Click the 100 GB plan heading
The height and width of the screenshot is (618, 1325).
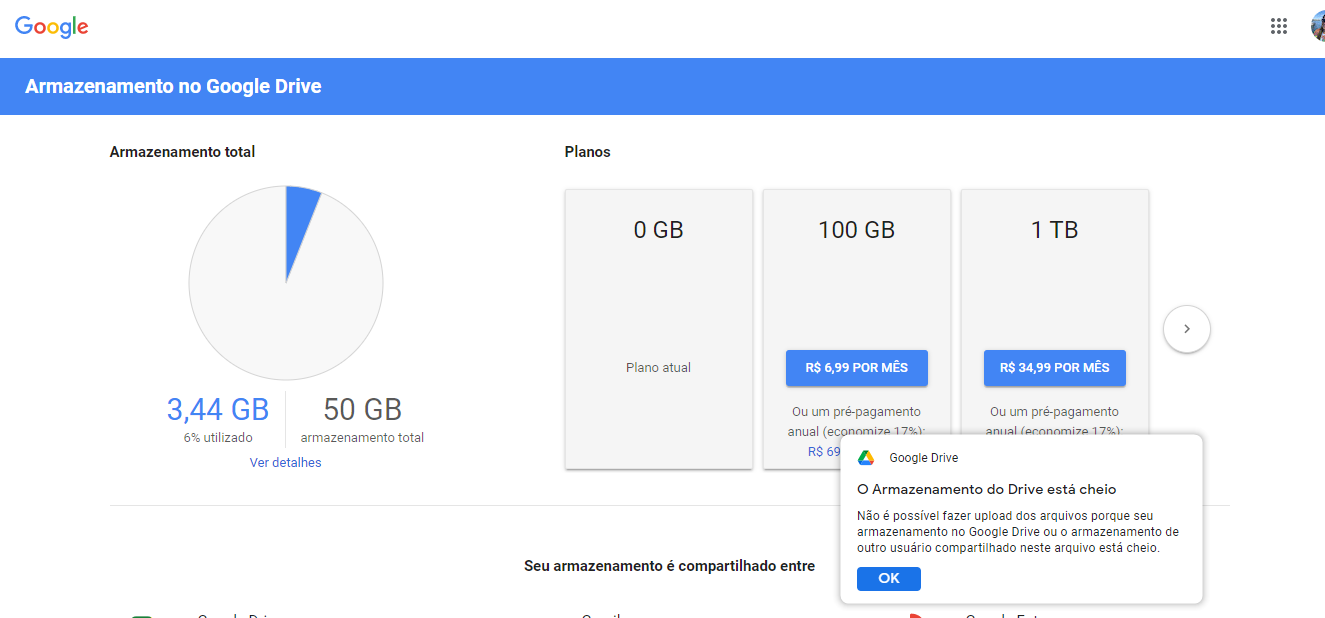856,230
